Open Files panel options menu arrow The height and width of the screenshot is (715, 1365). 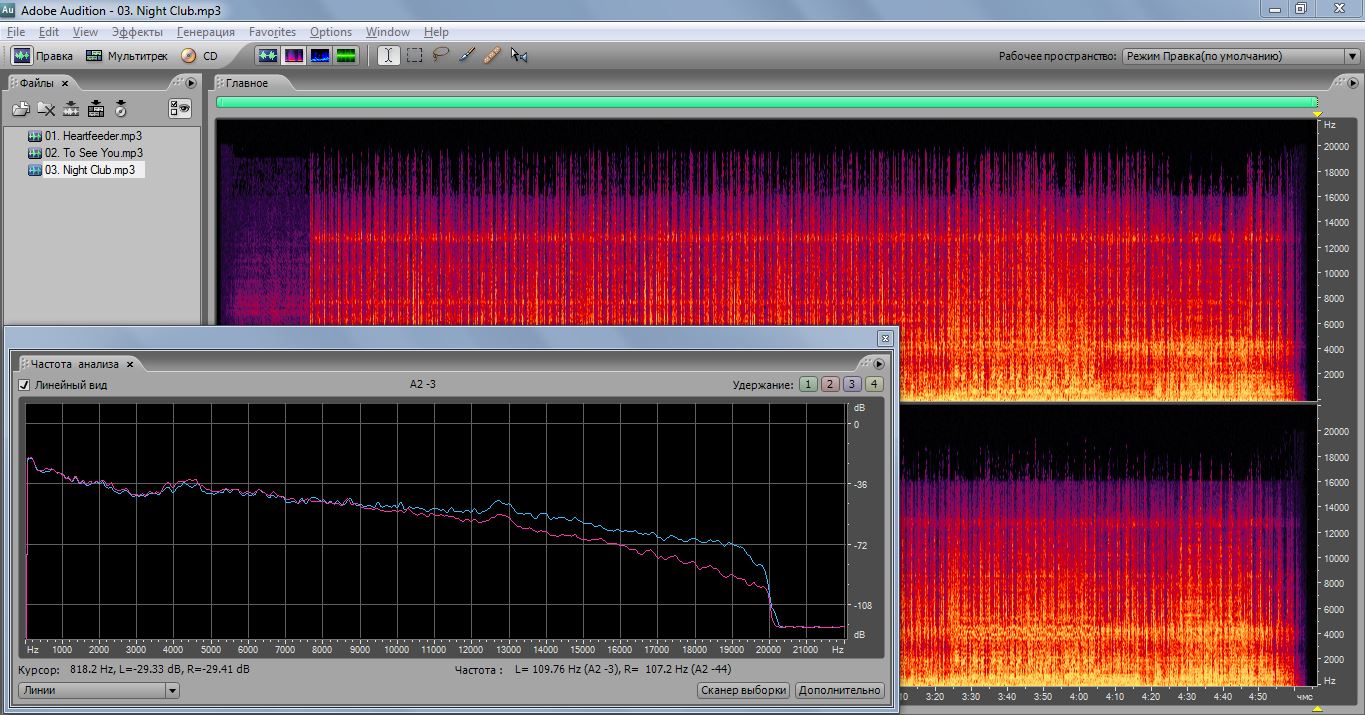coord(190,83)
